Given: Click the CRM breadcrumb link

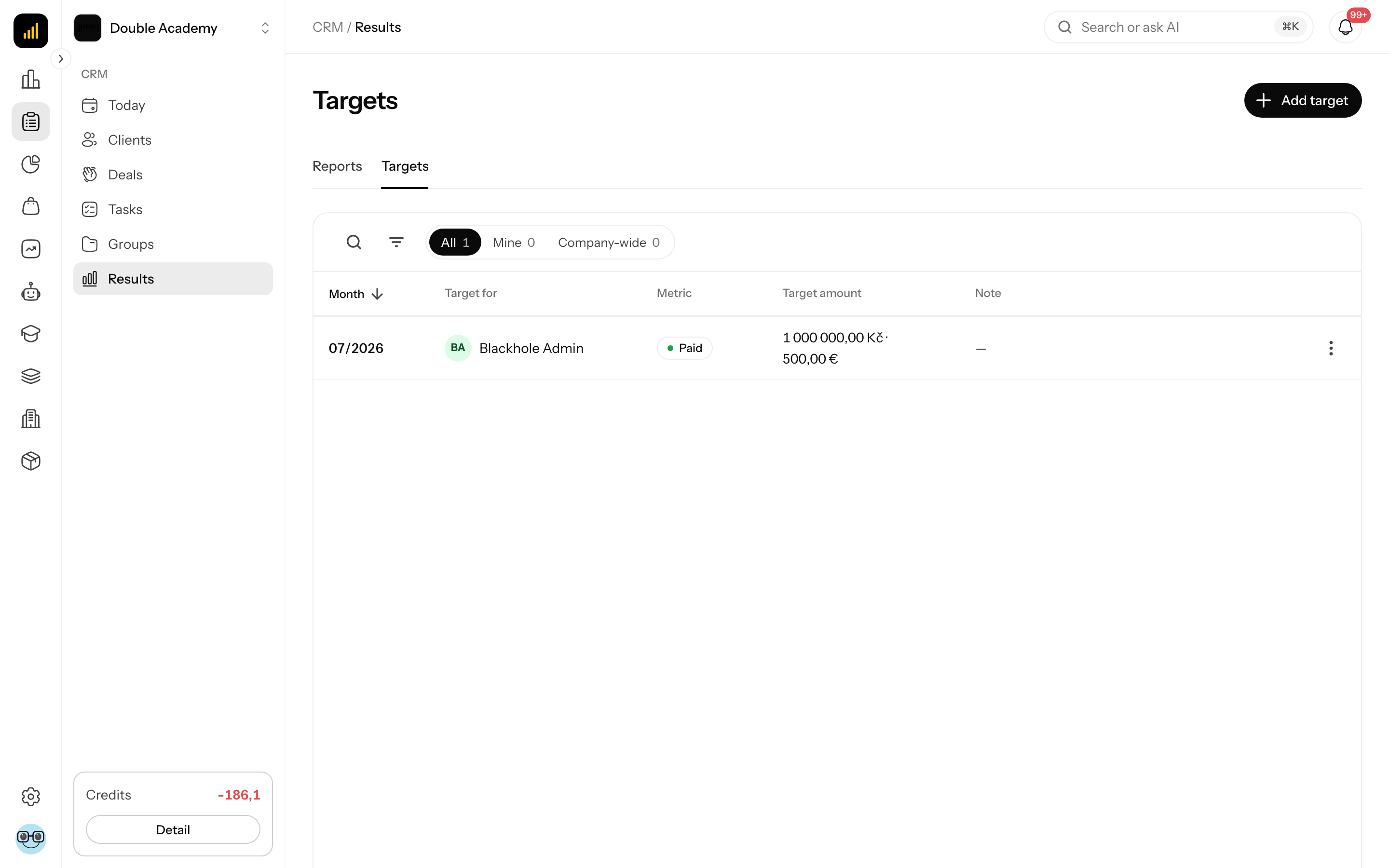Looking at the screenshot, I should click(x=327, y=27).
